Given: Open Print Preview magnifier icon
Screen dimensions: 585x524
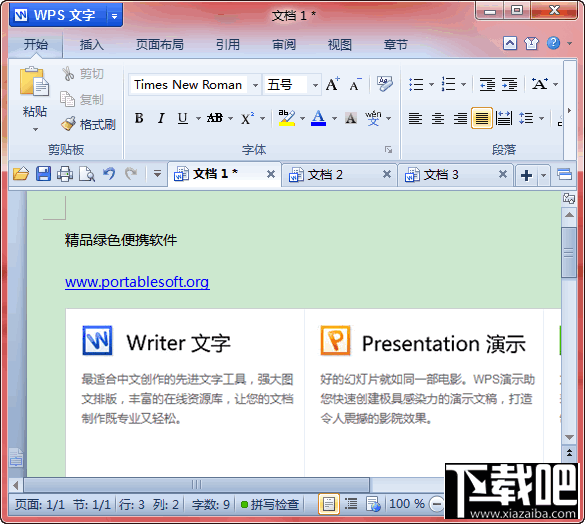Looking at the screenshot, I should [x=87, y=174].
